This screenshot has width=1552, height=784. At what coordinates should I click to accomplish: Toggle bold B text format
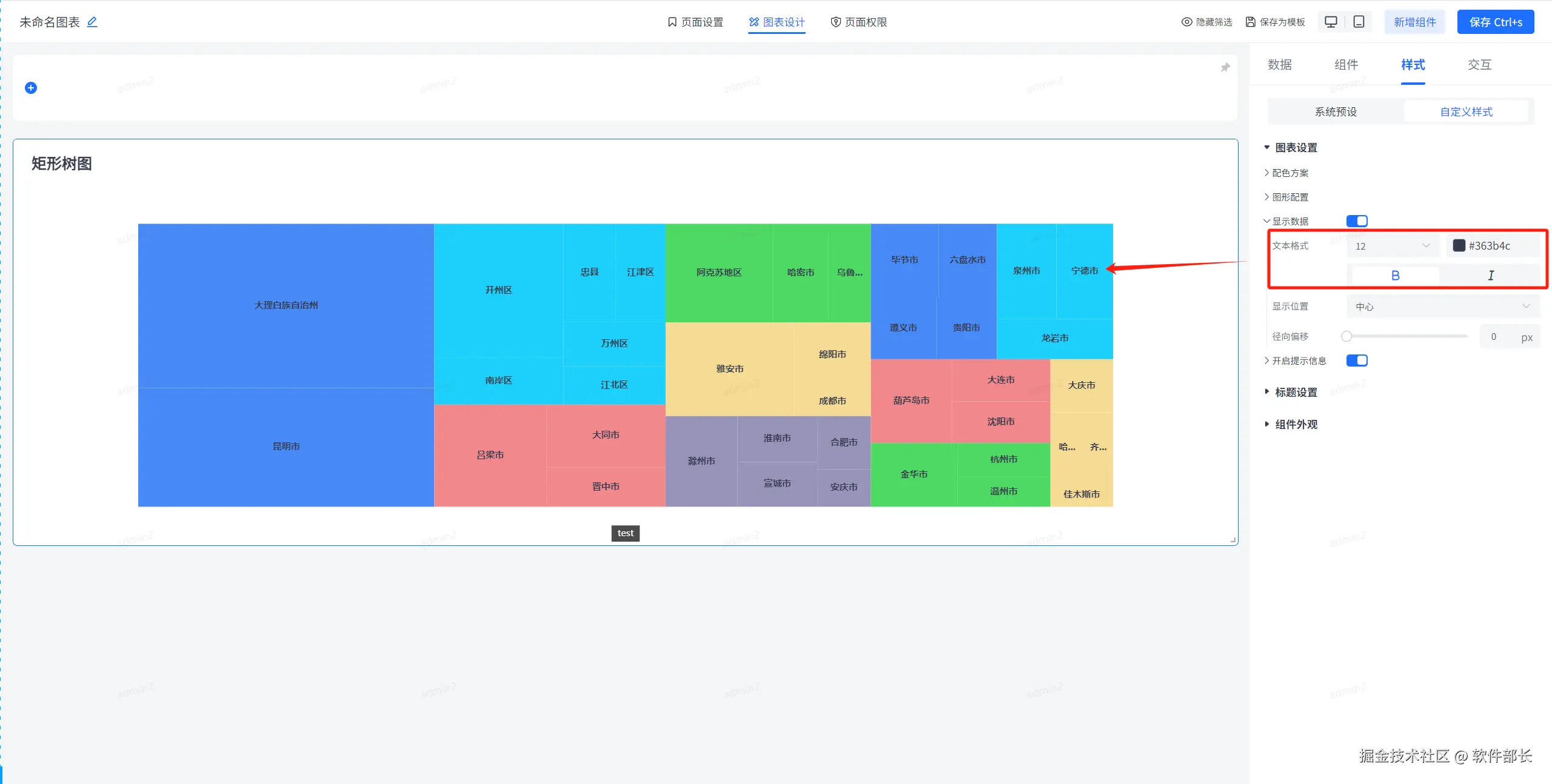[x=1395, y=276]
